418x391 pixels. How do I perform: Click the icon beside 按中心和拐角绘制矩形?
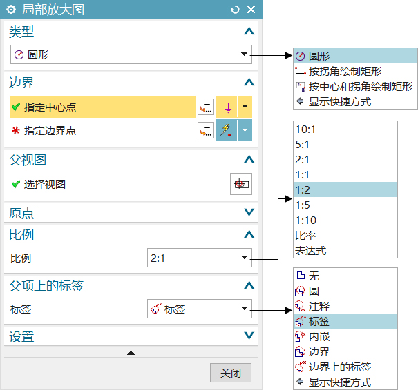point(300,87)
